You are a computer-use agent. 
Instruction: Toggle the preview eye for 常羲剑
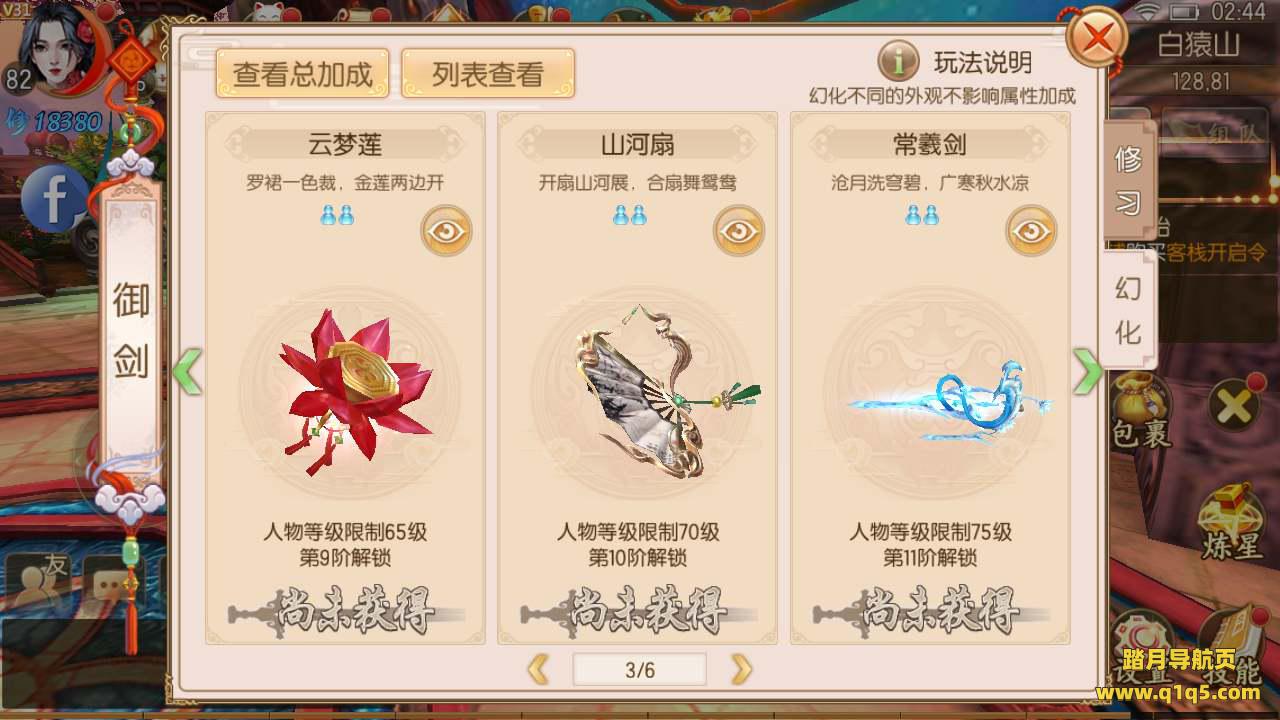[x=1031, y=230]
